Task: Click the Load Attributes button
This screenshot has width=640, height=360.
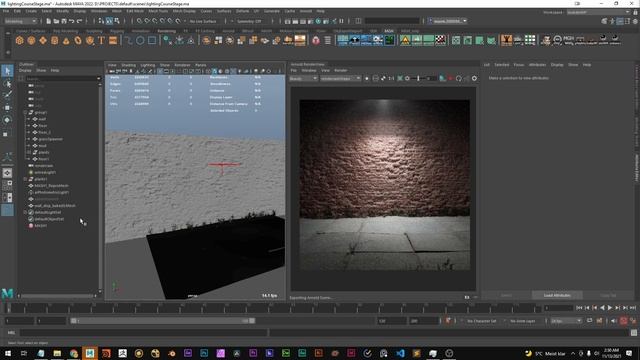Action: (557, 295)
